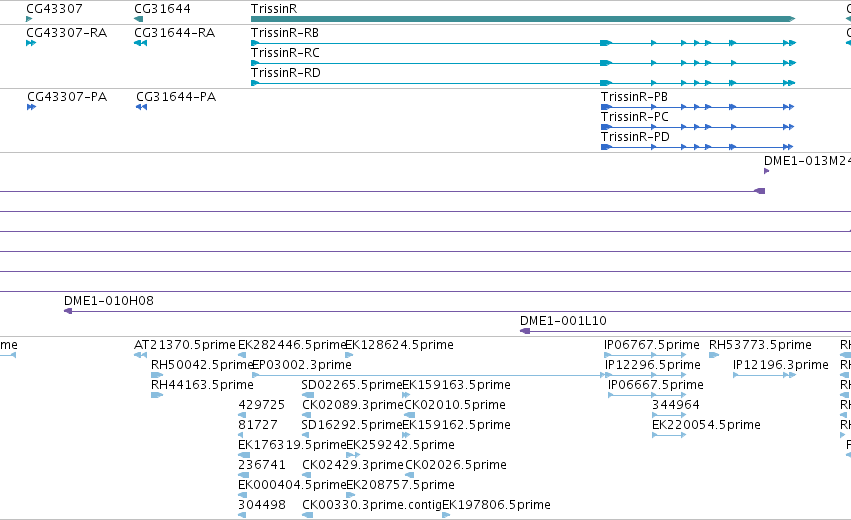Screen dimensions: 851x520
Task: Select the CK02089.3prime EST label
Action: pos(353,405)
